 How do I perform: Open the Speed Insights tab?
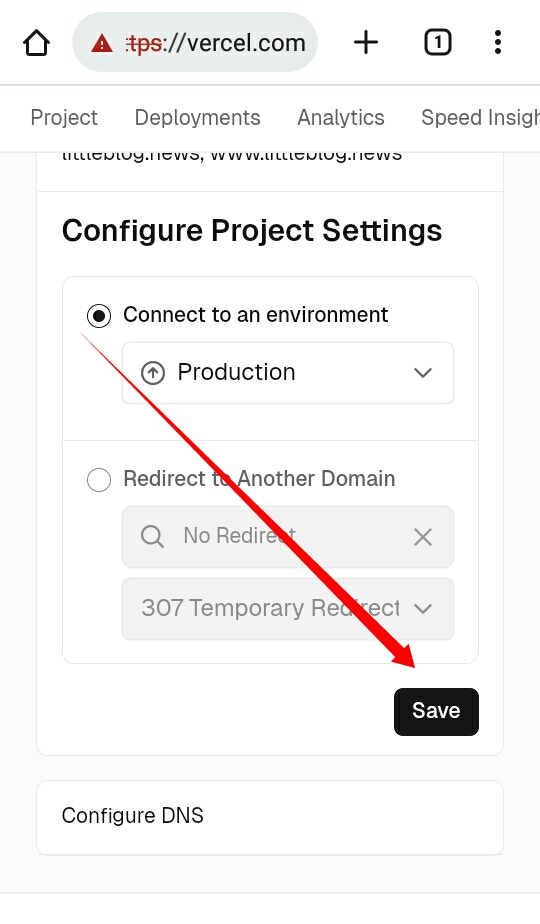tap(480, 118)
